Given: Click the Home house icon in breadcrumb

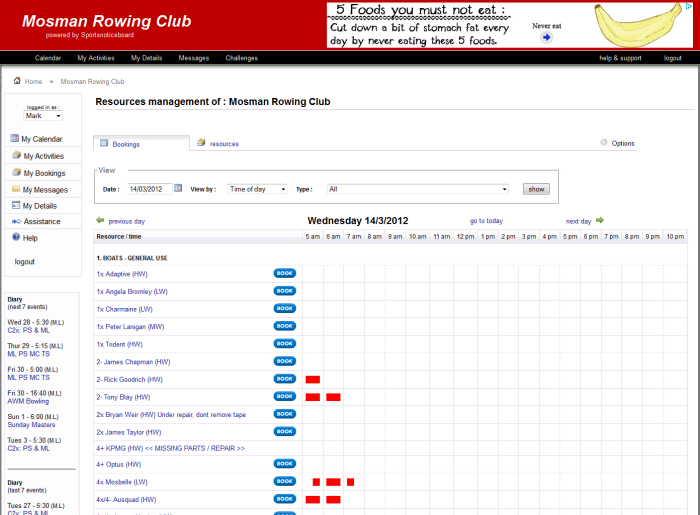Looking at the screenshot, I should (x=17, y=81).
